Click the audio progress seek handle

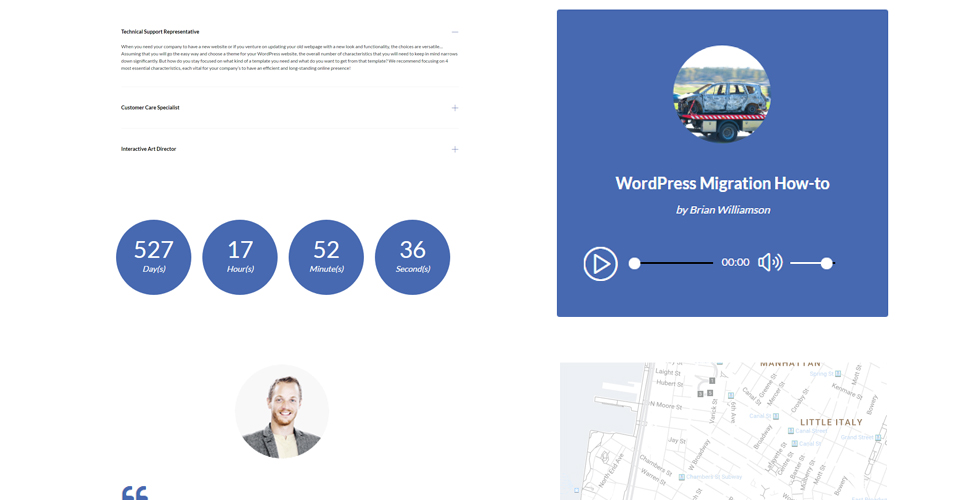tap(635, 264)
